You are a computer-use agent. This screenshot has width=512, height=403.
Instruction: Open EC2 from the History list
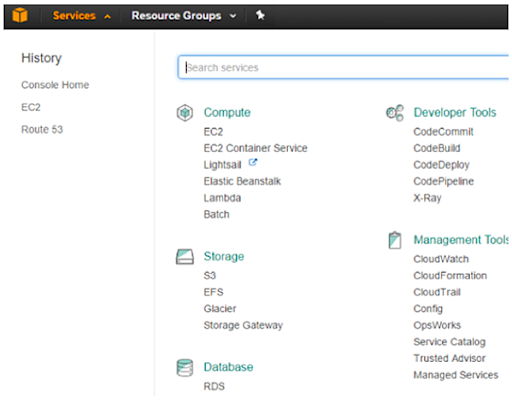[31, 107]
